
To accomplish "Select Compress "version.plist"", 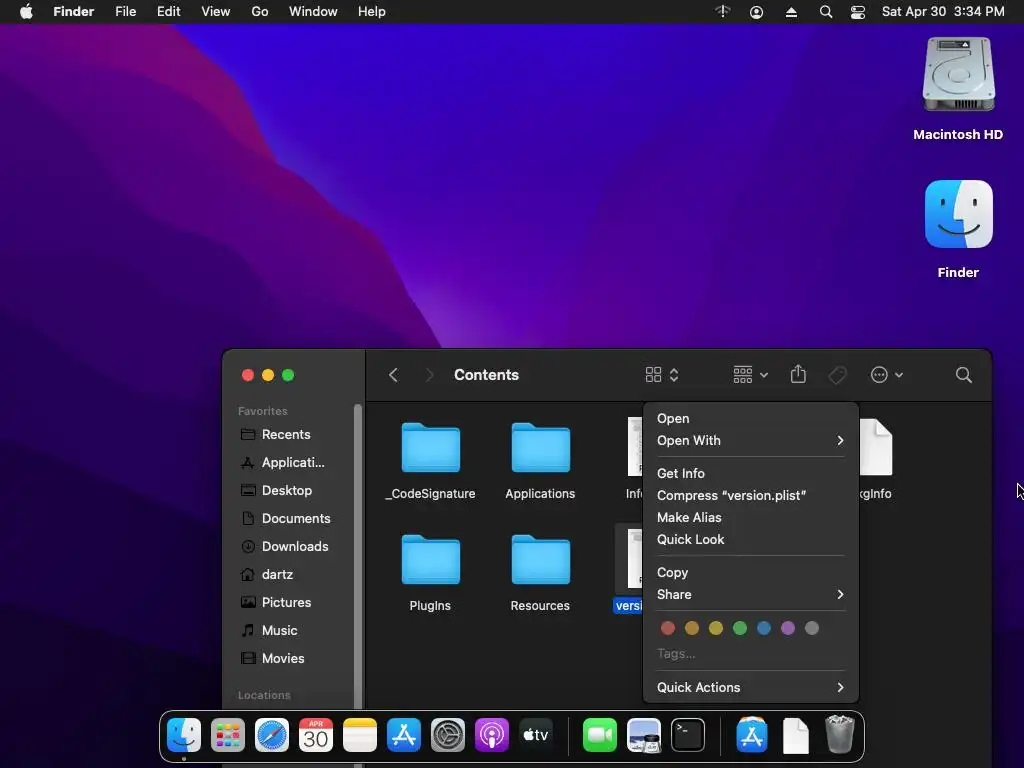I will click(750, 496).
